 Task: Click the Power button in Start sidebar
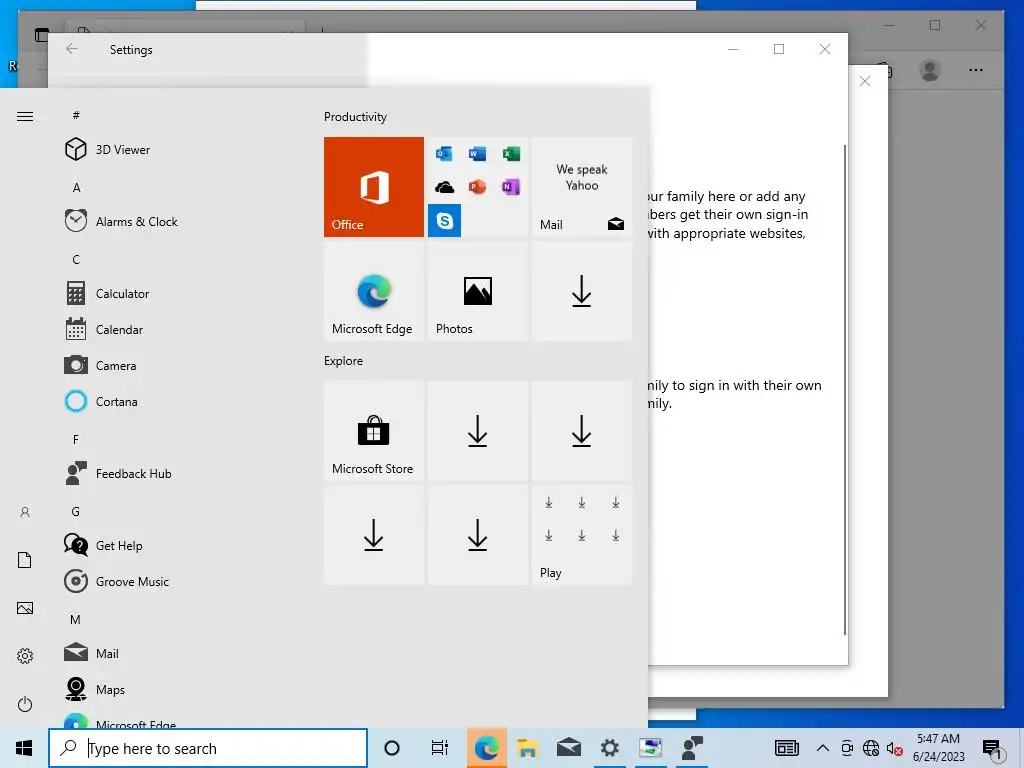tap(25, 704)
